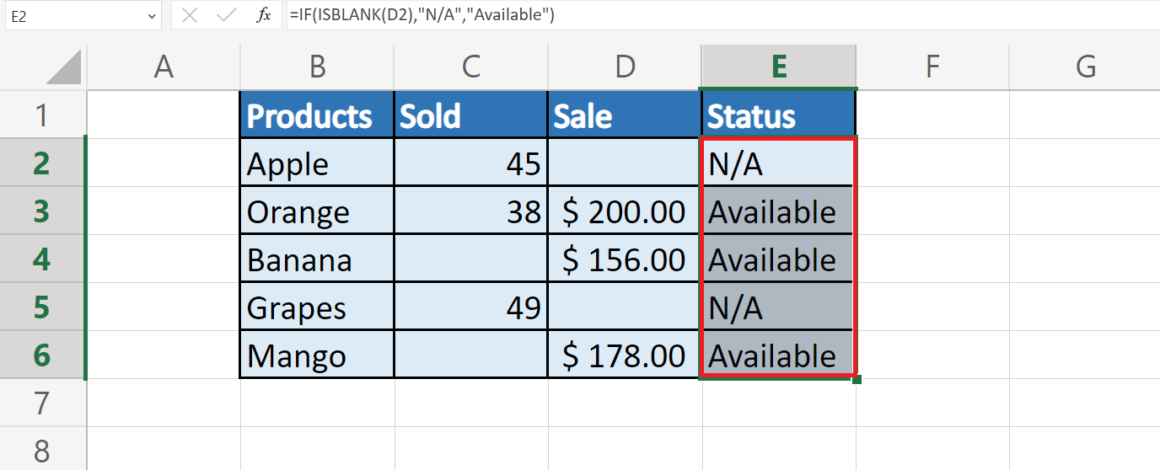Click the fill handle at selection corner
The width and height of the screenshot is (1160, 470).
[x=857, y=379]
